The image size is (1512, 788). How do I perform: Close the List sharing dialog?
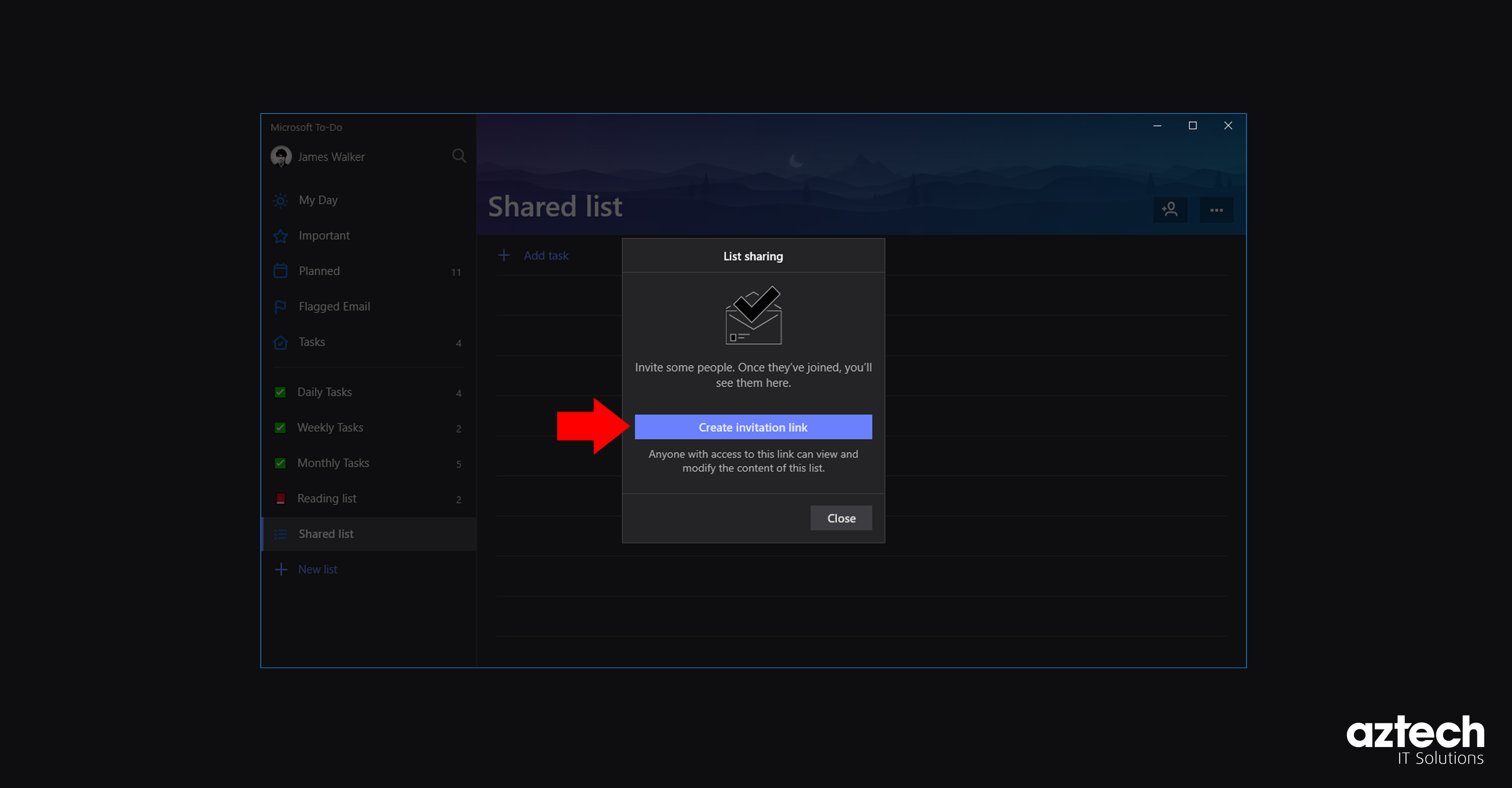point(841,518)
